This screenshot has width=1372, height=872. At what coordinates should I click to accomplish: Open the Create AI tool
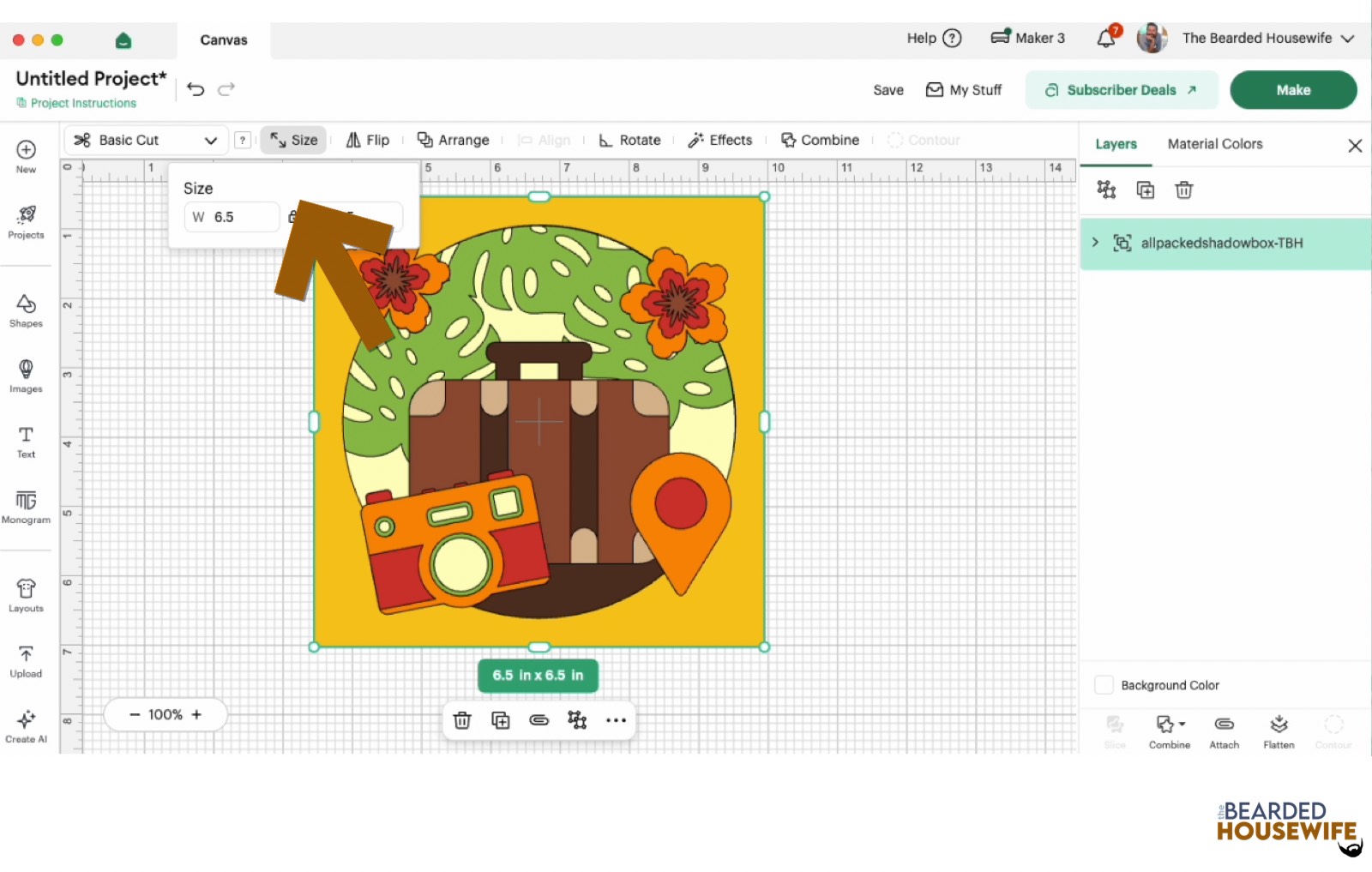pyautogui.click(x=26, y=726)
